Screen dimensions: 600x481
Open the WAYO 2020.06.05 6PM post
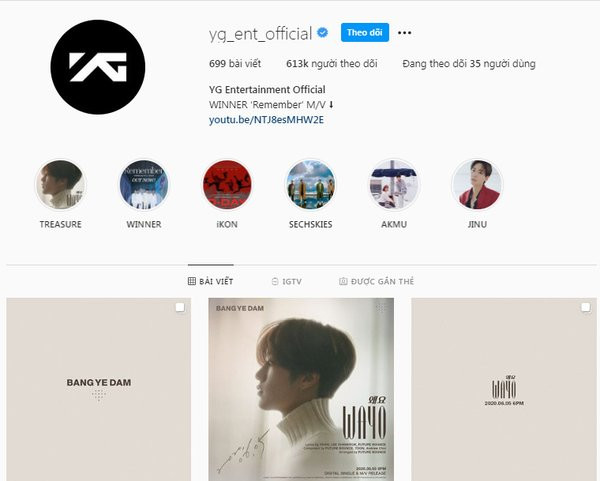(x=504, y=390)
